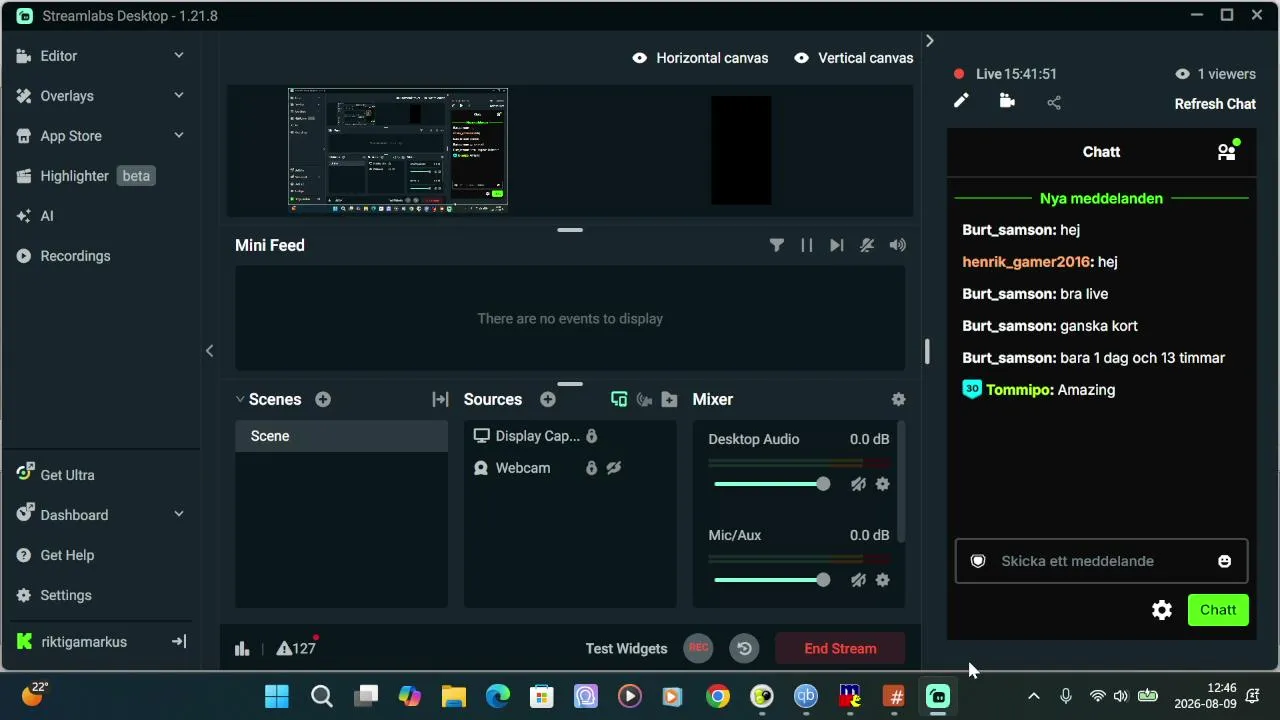
Task: Open Desktop Audio settings gear
Action: click(x=883, y=484)
